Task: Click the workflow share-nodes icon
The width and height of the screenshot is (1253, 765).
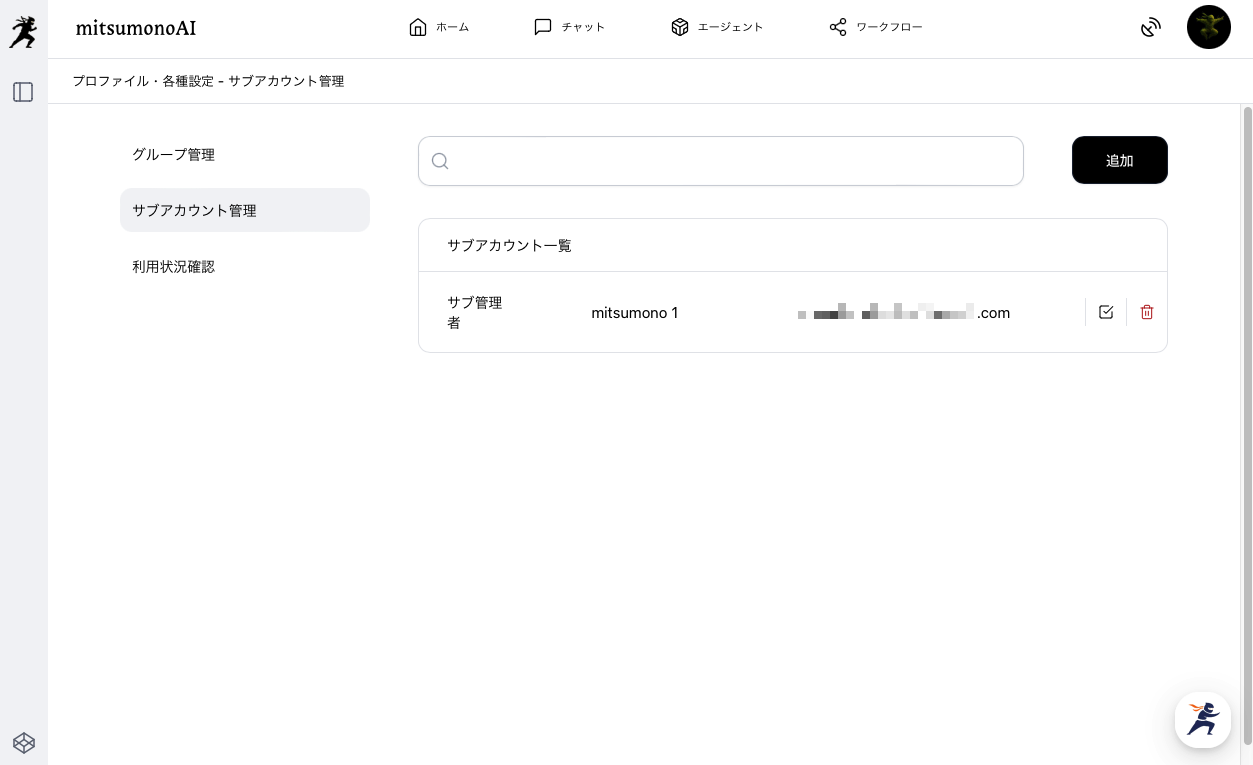Action: [x=838, y=27]
